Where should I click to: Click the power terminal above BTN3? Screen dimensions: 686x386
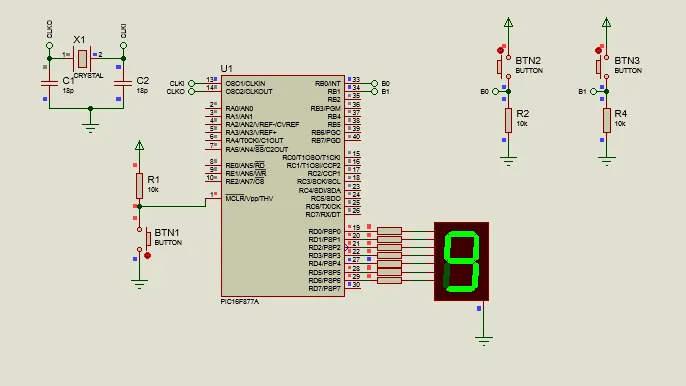(x=606, y=23)
